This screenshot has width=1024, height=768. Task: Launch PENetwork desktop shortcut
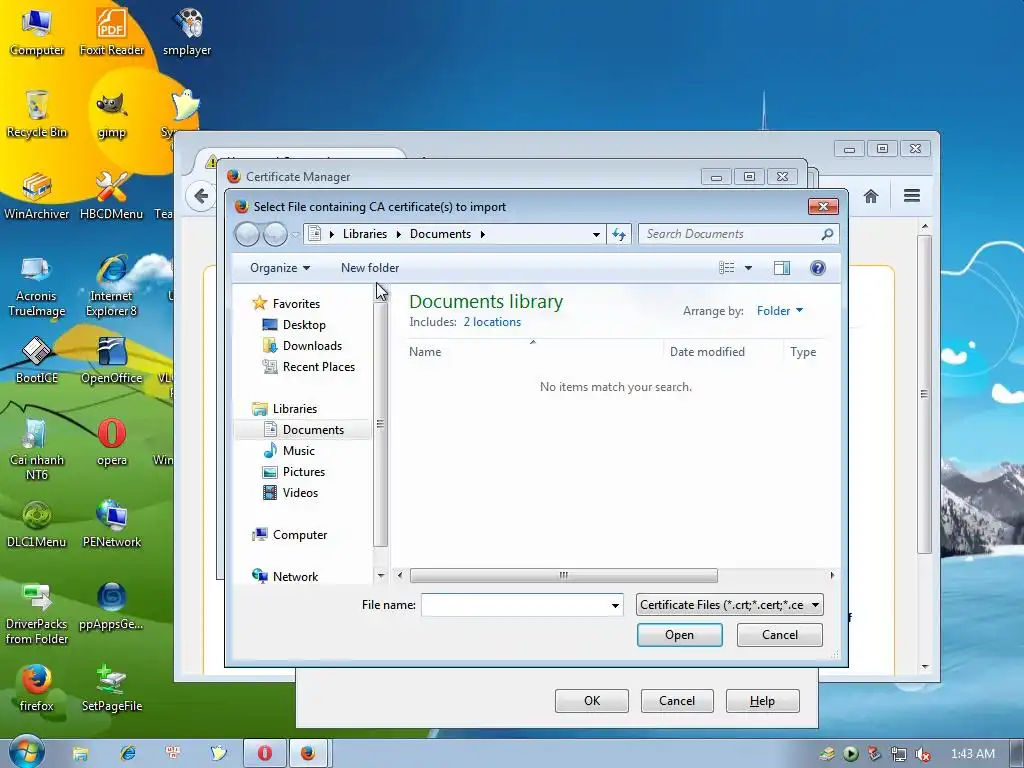pos(112,524)
